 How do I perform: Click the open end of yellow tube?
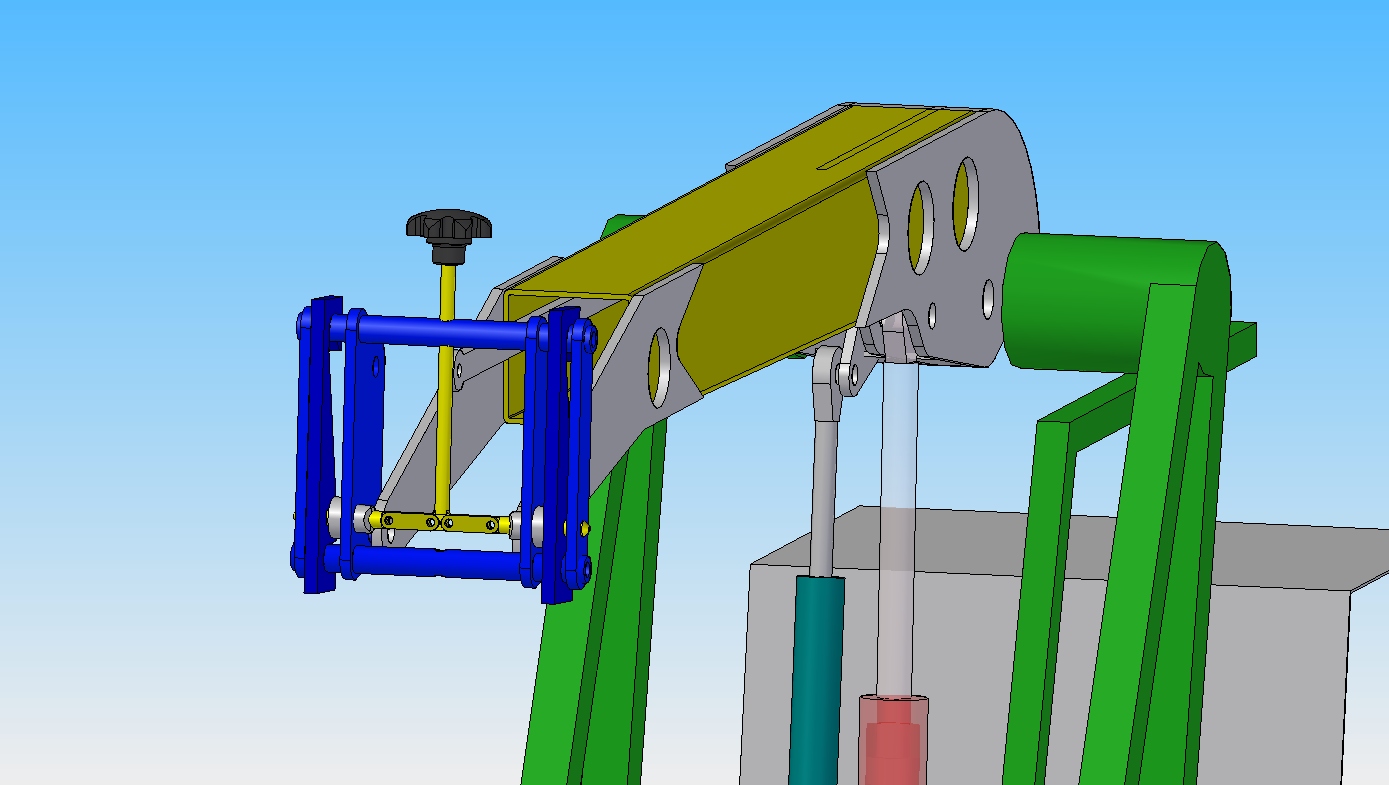tap(518, 360)
